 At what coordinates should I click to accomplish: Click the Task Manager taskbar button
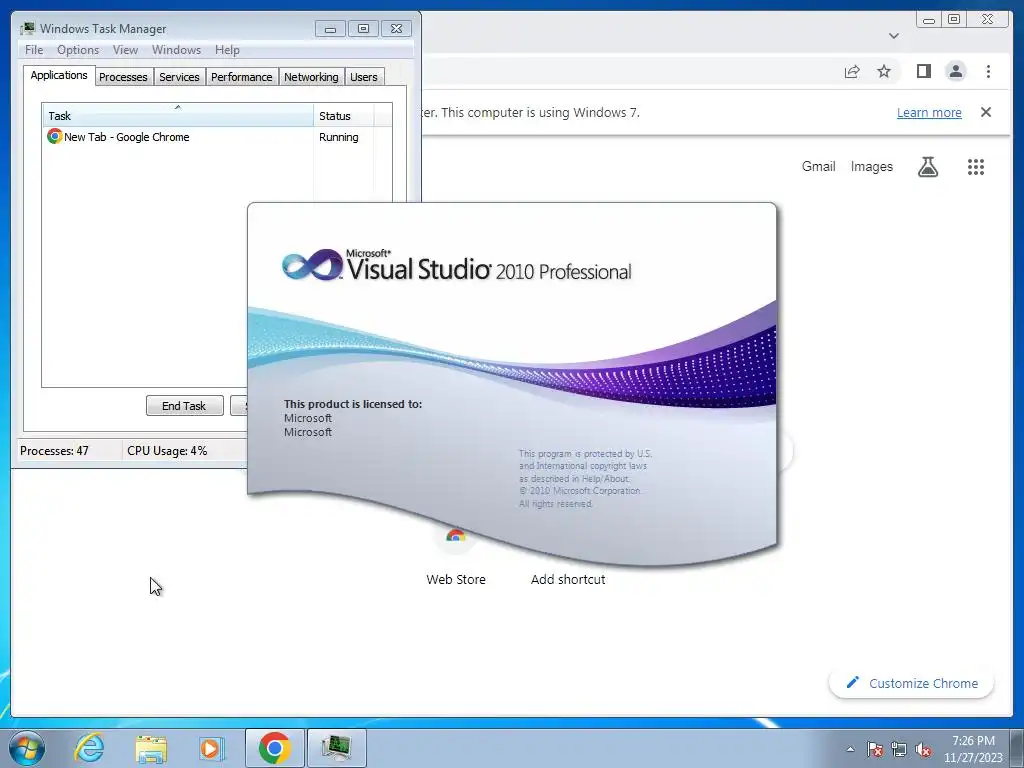coord(336,748)
